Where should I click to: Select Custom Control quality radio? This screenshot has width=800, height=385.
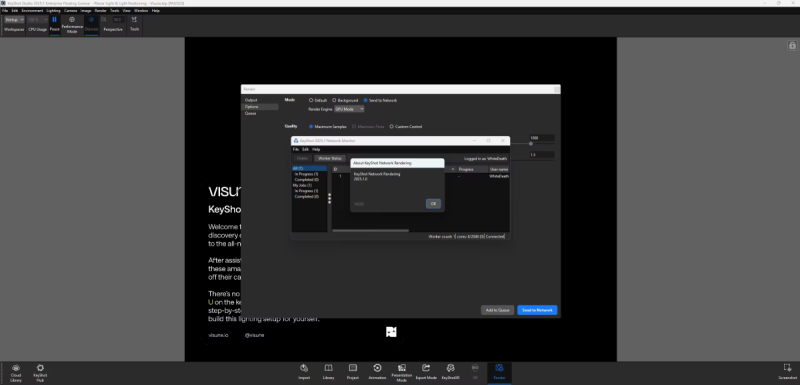(x=391, y=126)
